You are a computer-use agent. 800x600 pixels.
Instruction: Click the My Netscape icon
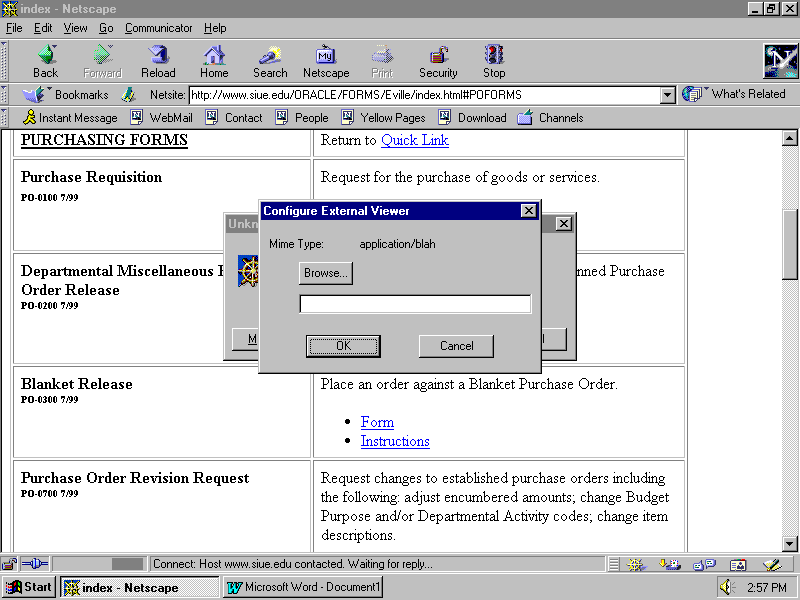[x=326, y=56]
